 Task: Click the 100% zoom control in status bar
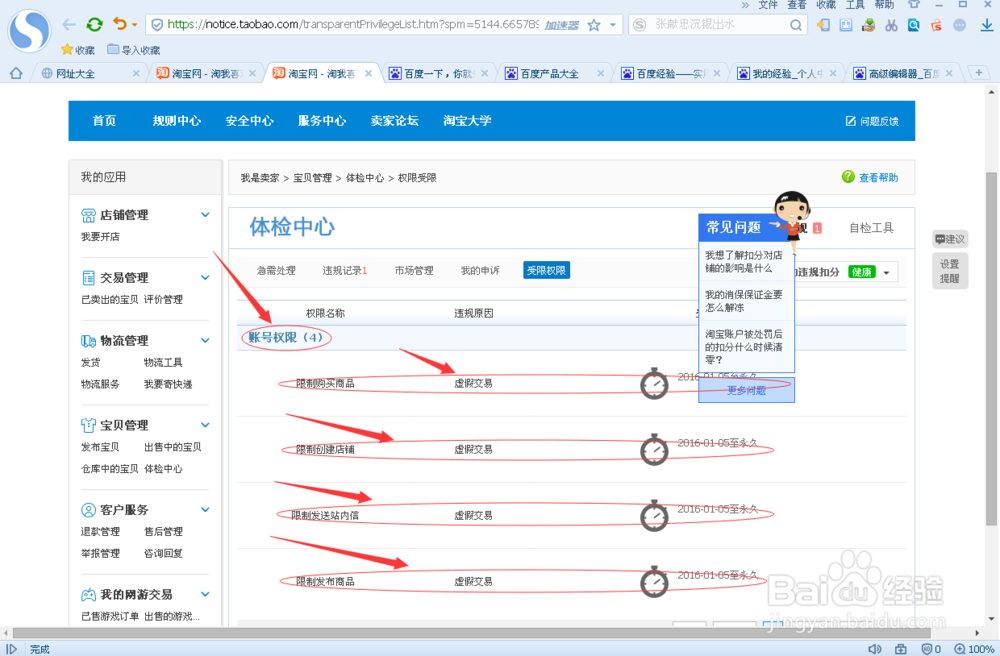click(974, 649)
